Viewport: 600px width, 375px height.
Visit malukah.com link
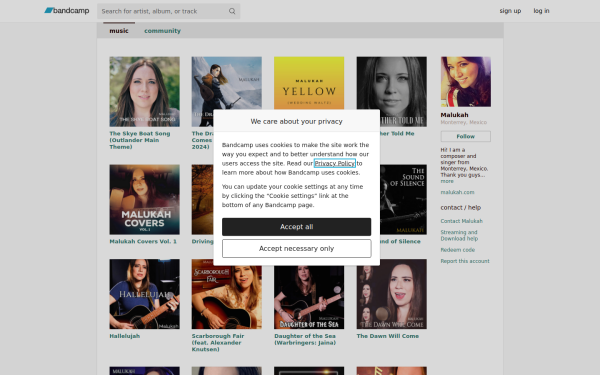click(x=457, y=192)
